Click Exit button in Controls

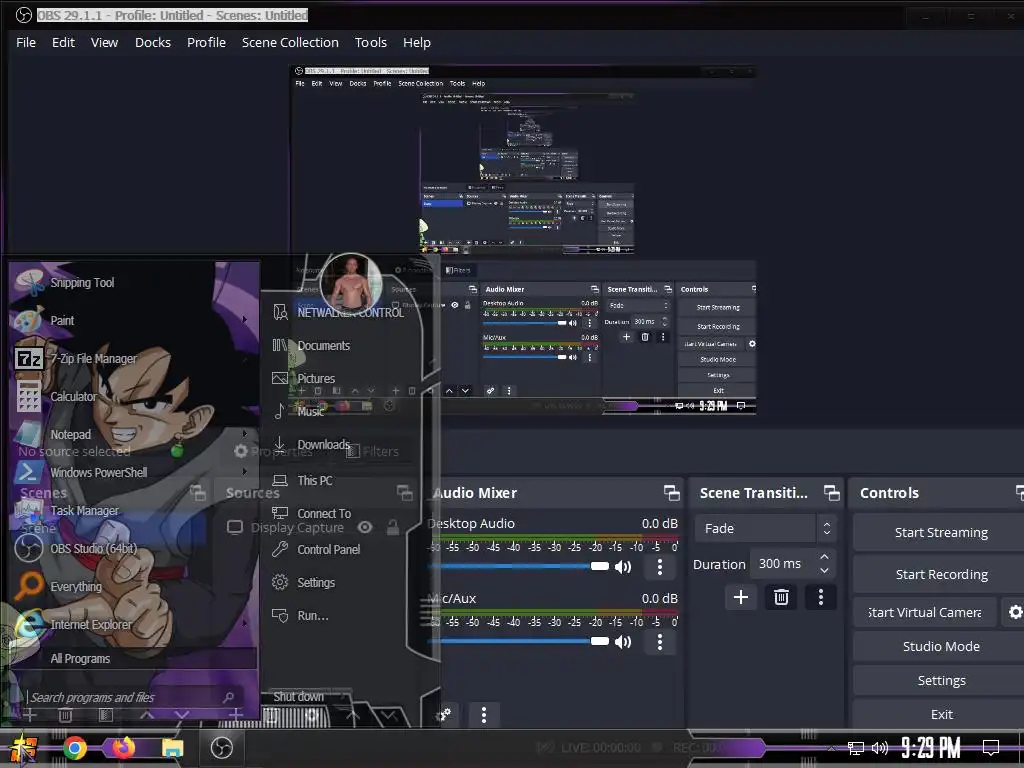click(x=940, y=714)
